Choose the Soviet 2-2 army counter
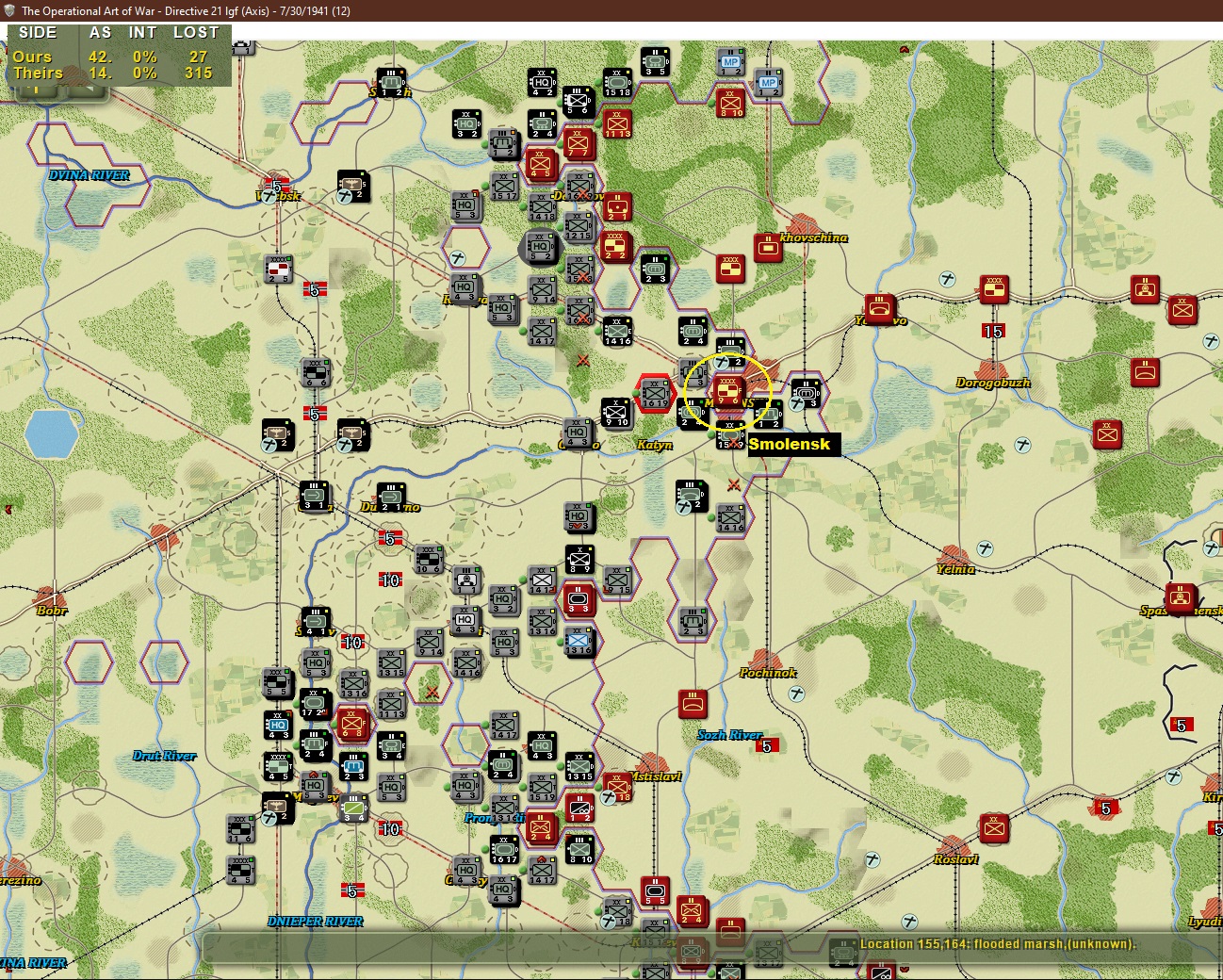 [x=615, y=246]
